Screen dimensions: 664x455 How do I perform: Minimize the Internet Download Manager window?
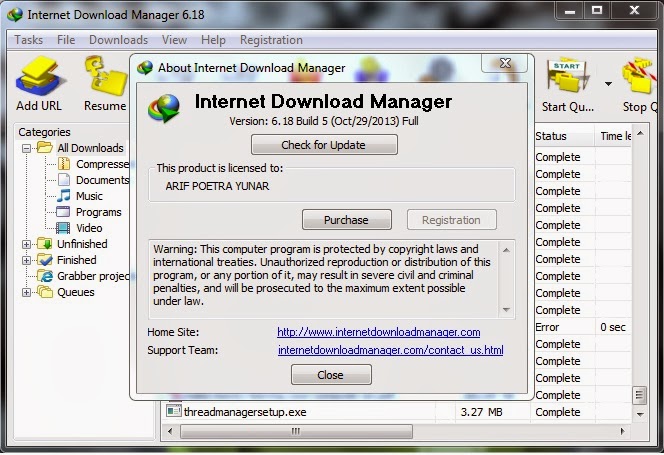pyautogui.click(x=570, y=10)
